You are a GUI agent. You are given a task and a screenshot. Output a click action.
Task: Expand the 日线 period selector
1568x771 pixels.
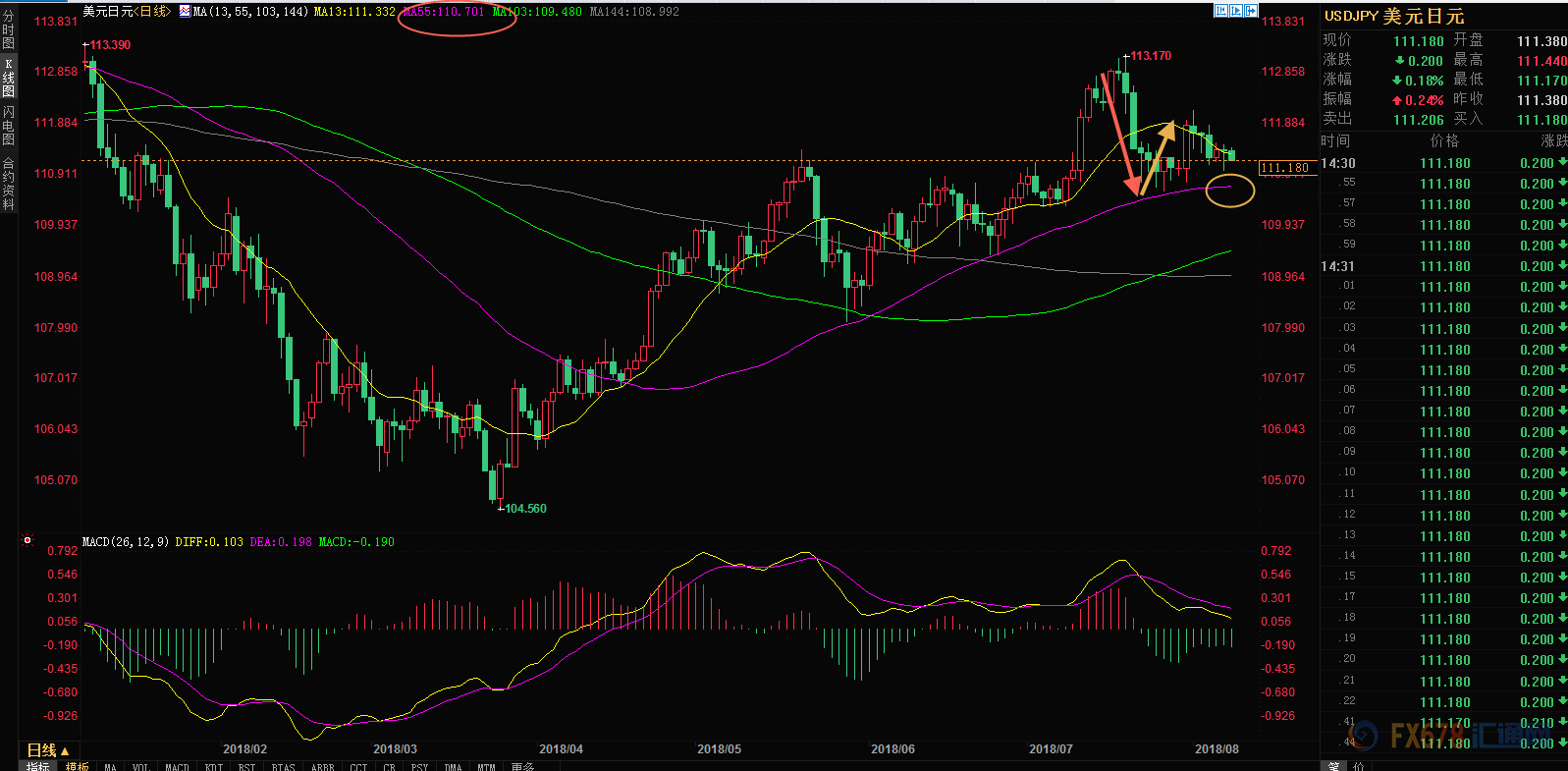tap(48, 749)
